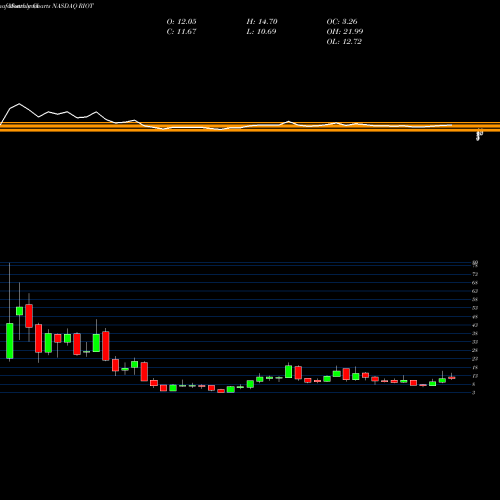Click the 68 price axis label

(475, 283)
